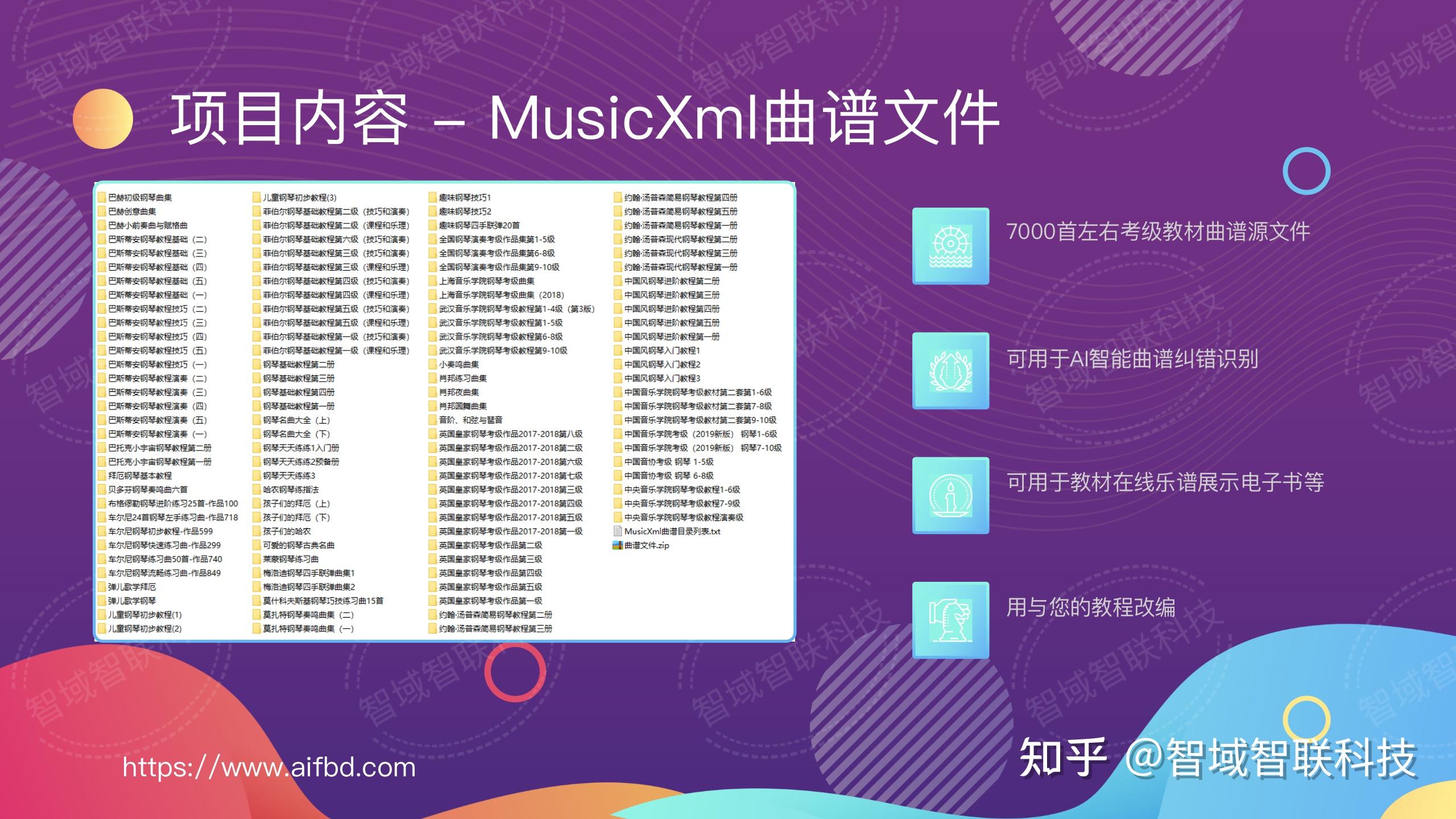Click the candle icon beside 可用于教材在线乐谱展示电子书等
Image resolution: width=1456 pixels, height=819 pixels.
(950, 495)
